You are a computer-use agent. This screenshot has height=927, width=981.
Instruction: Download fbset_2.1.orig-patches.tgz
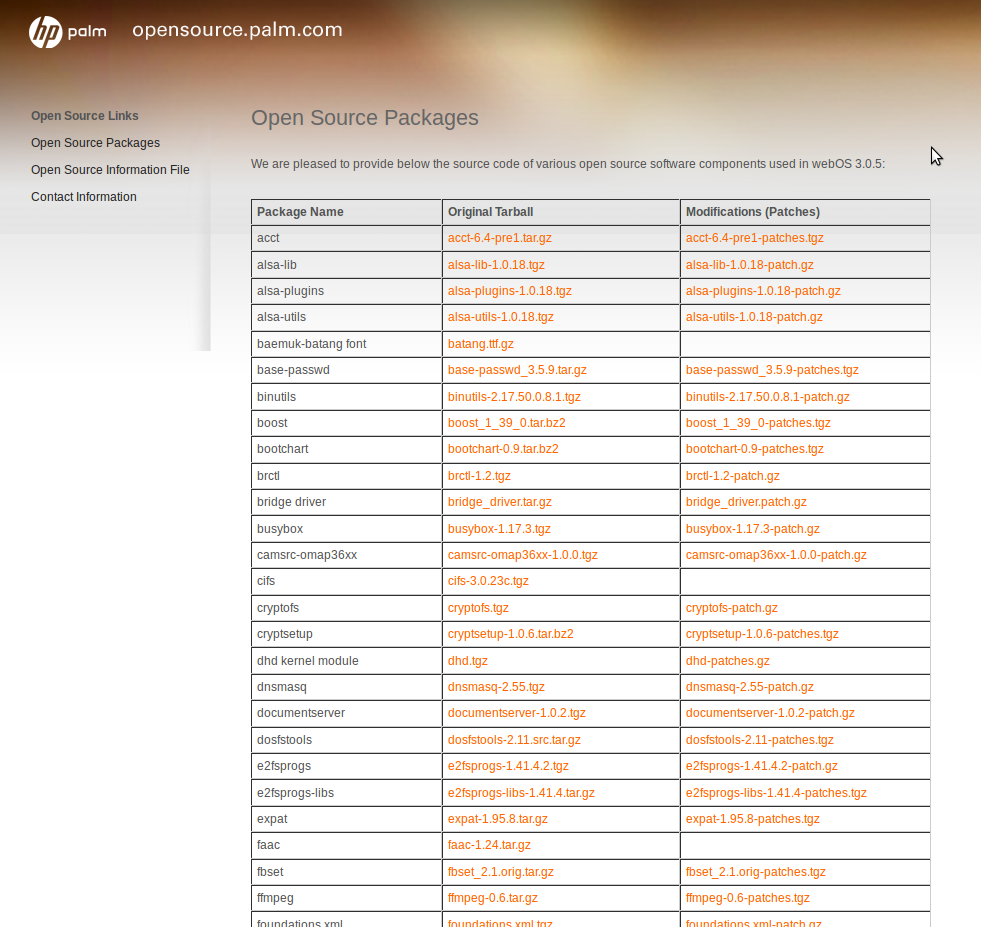(x=756, y=871)
